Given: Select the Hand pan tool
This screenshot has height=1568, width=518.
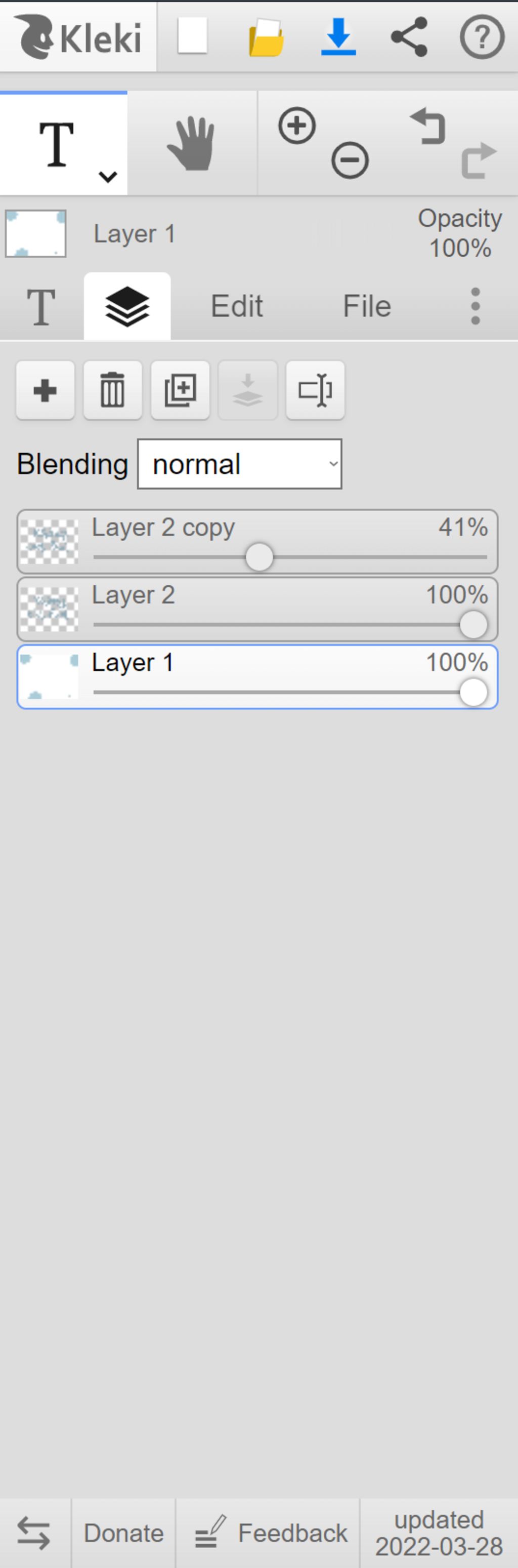Looking at the screenshot, I should (x=192, y=144).
